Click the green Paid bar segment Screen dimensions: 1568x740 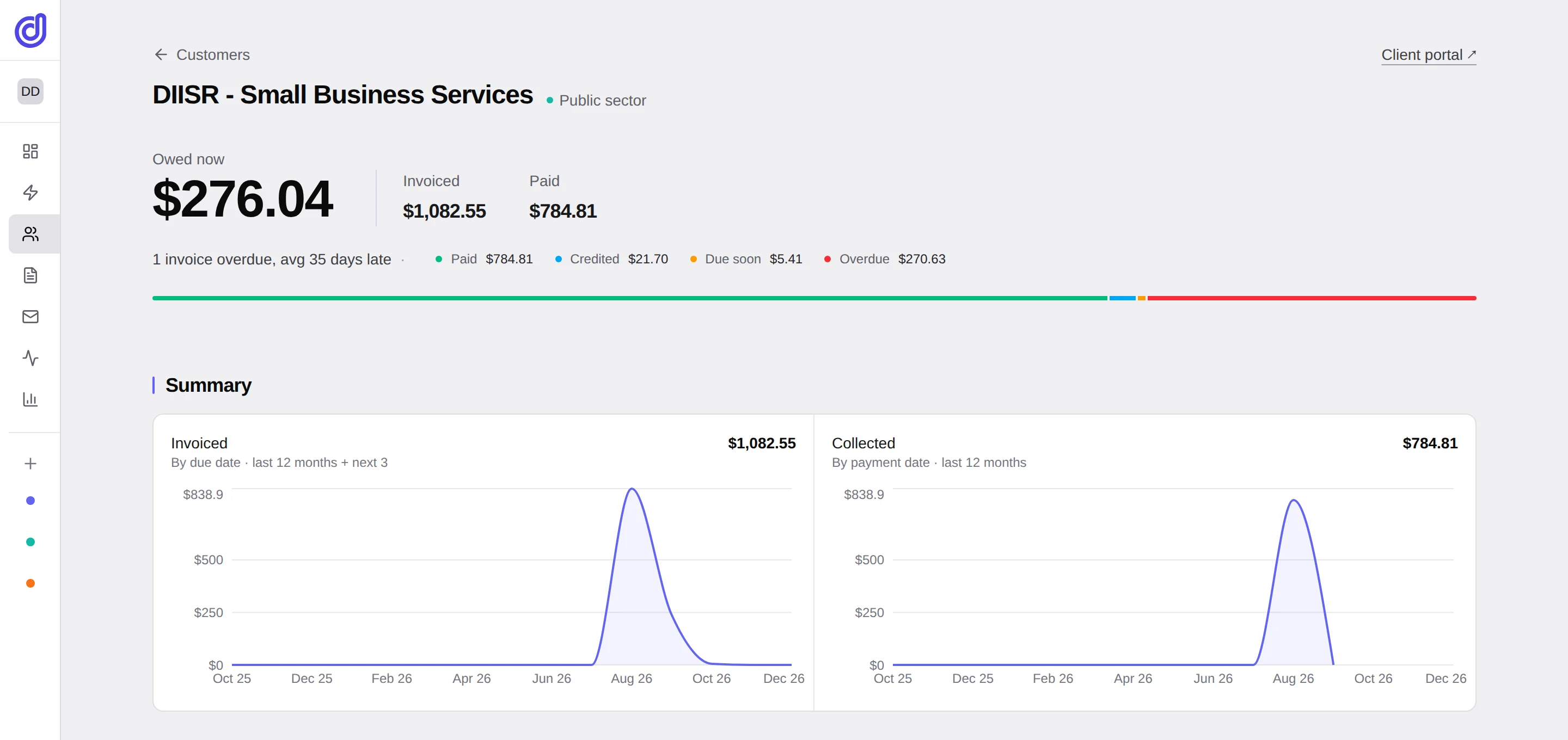coord(629,298)
